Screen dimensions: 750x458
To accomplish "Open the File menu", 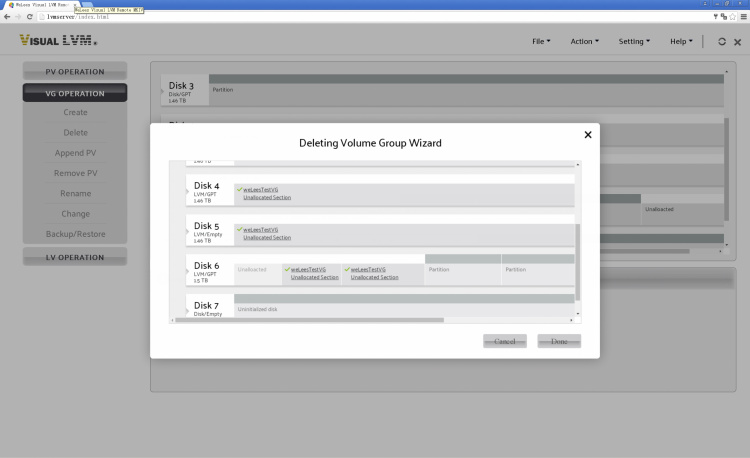I will (541, 41).
